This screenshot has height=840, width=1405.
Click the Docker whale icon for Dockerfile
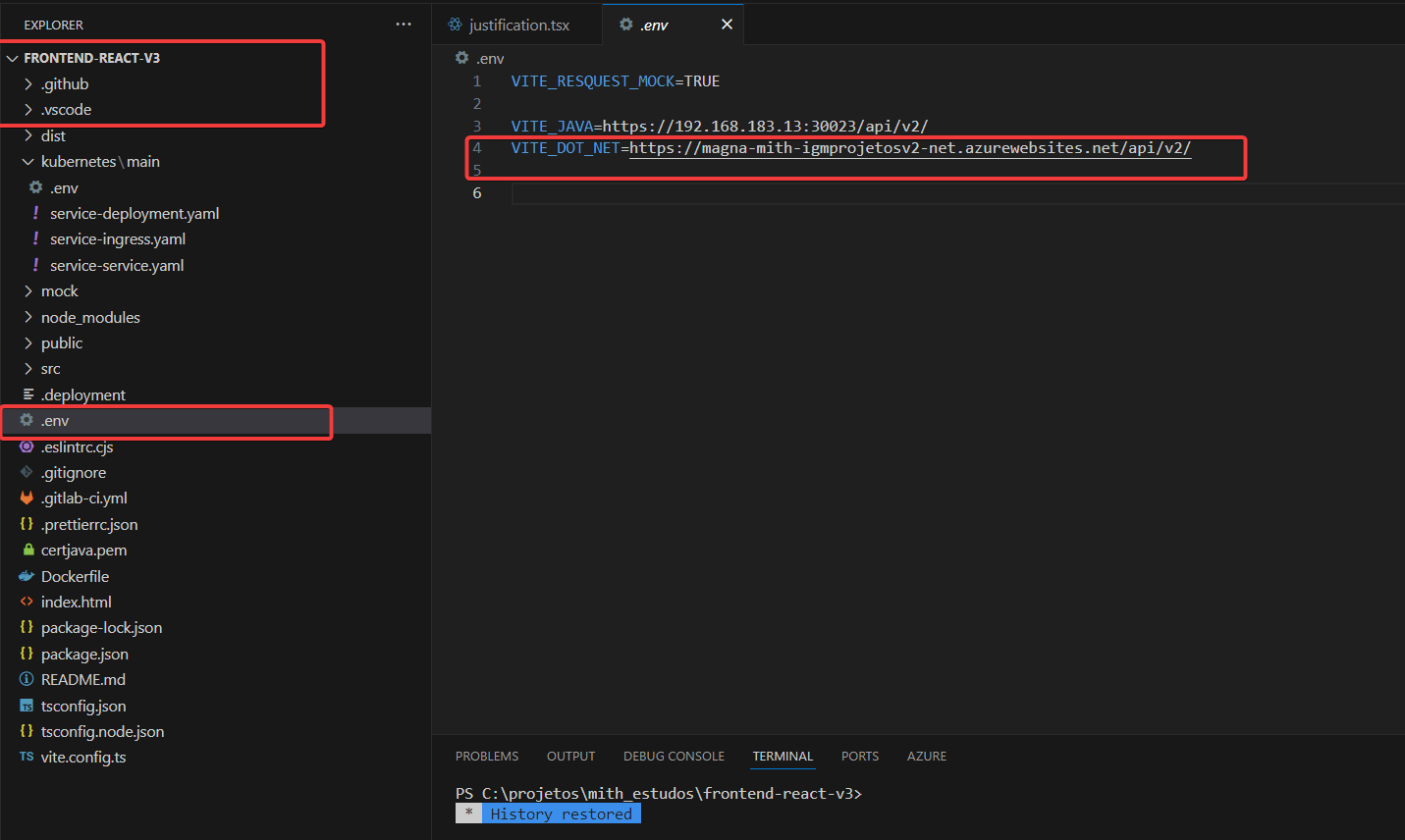pos(27,576)
